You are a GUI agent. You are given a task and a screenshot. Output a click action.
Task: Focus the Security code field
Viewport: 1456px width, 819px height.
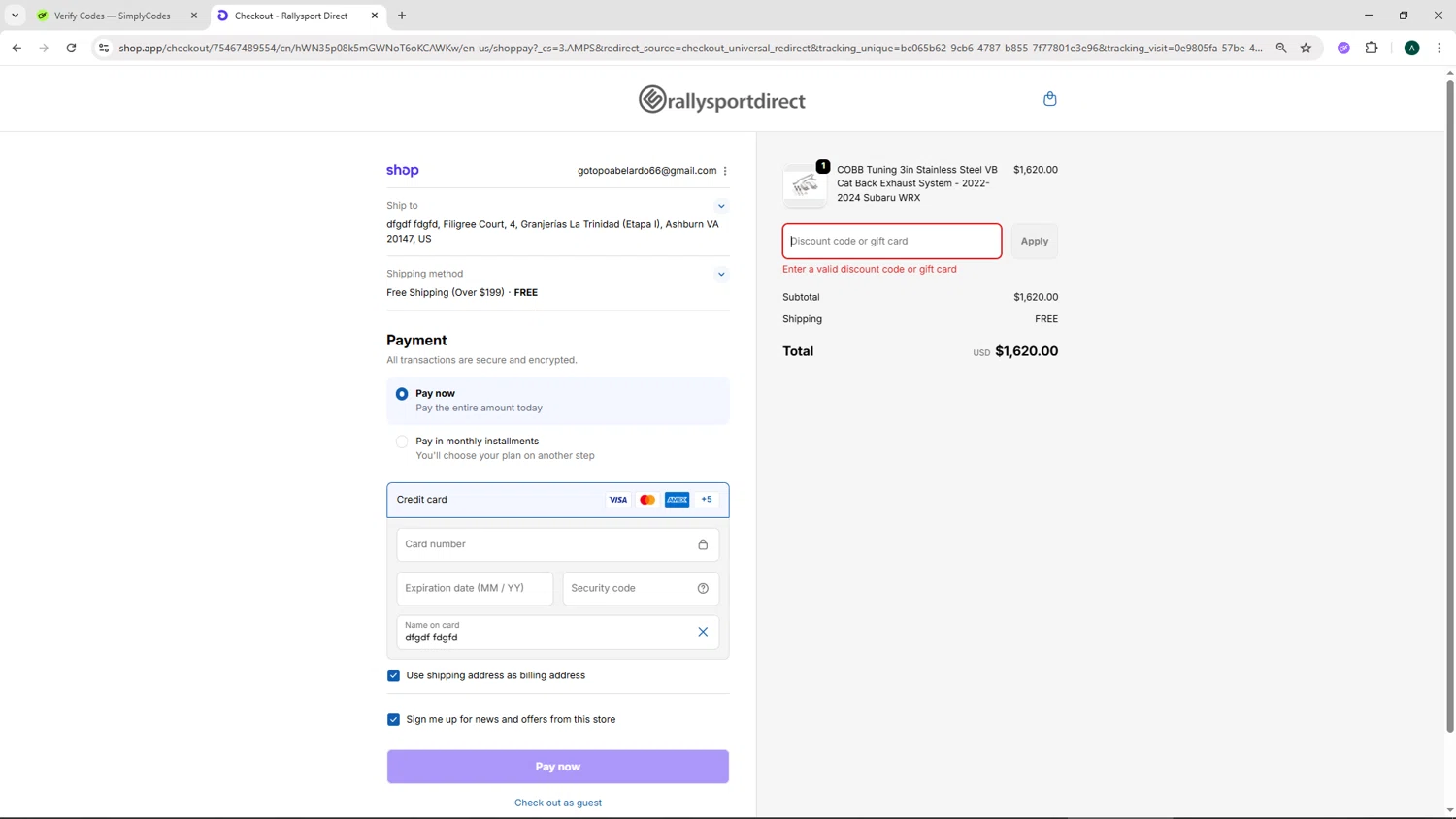(641, 588)
